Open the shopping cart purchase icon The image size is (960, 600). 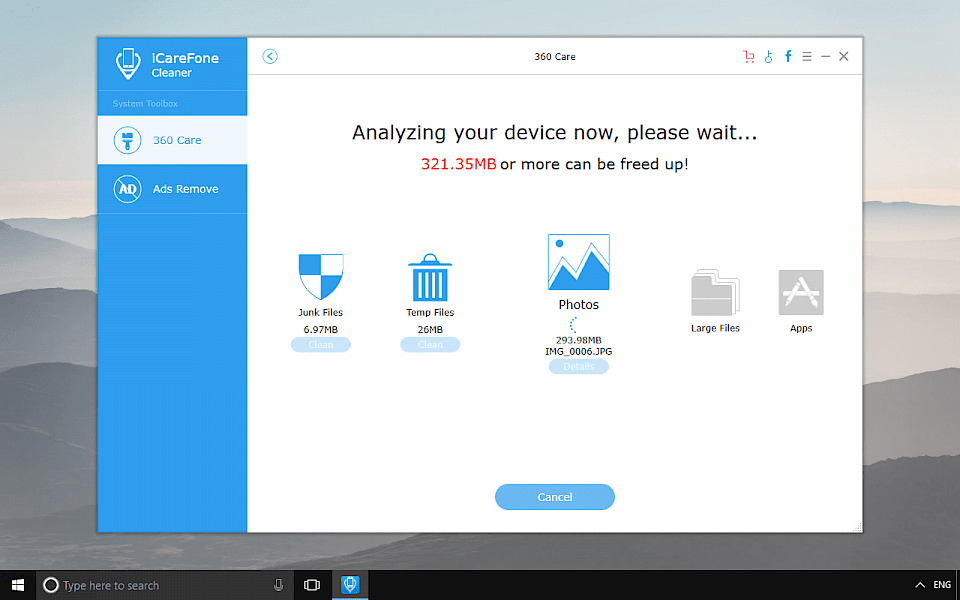(748, 56)
